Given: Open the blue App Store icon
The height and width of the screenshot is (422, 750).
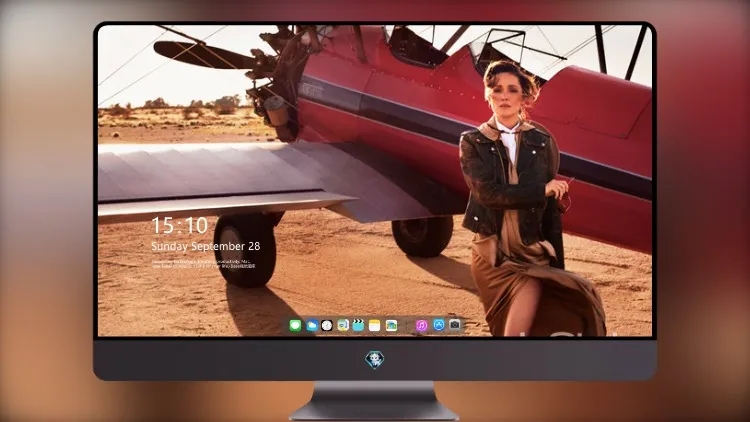Looking at the screenshot, I should click(439, 325).
